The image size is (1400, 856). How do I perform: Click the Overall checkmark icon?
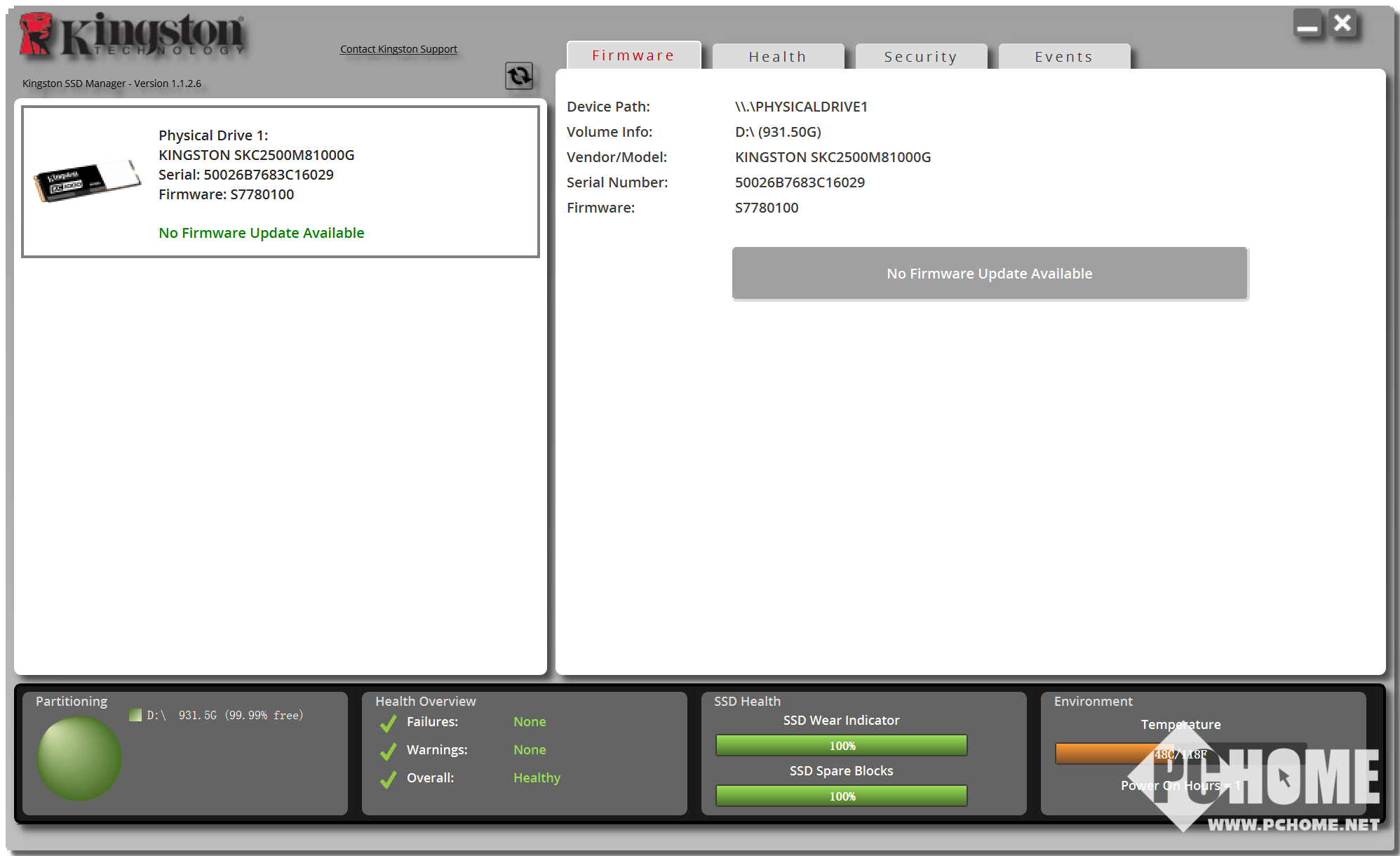point(388,780)
